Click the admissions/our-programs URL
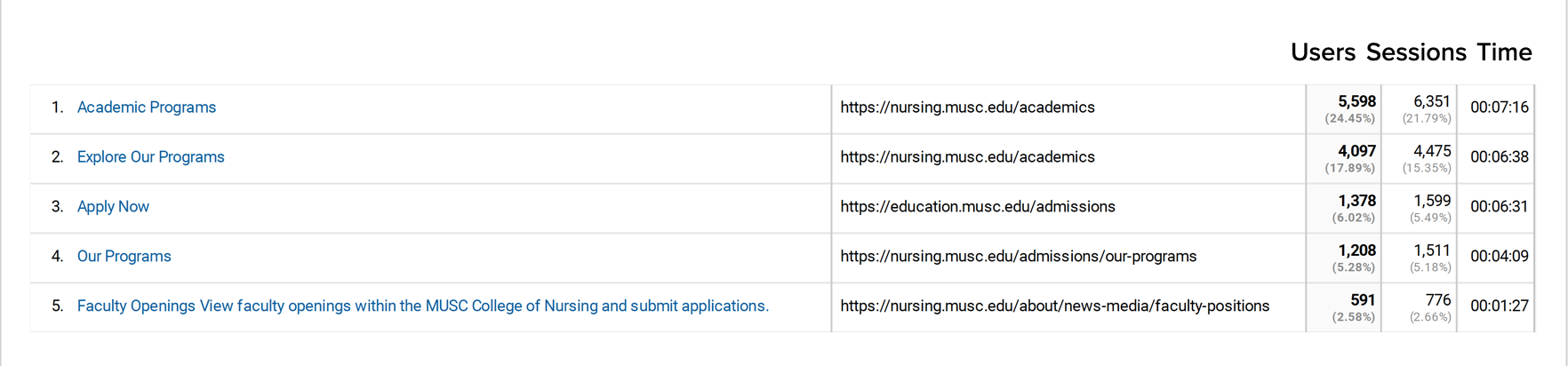Image resolution: width=1568 pixels, height=366 pixels. click(1019, 257)
